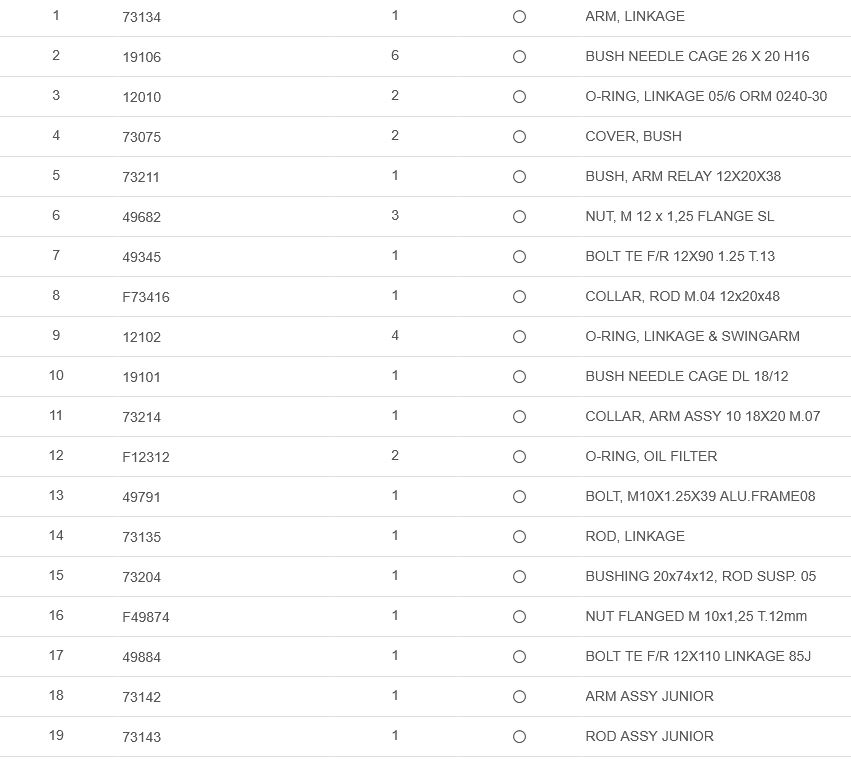Viewport: 851px width, 768px height.
Task: Click part number 73204
Action: pos(141,577)
